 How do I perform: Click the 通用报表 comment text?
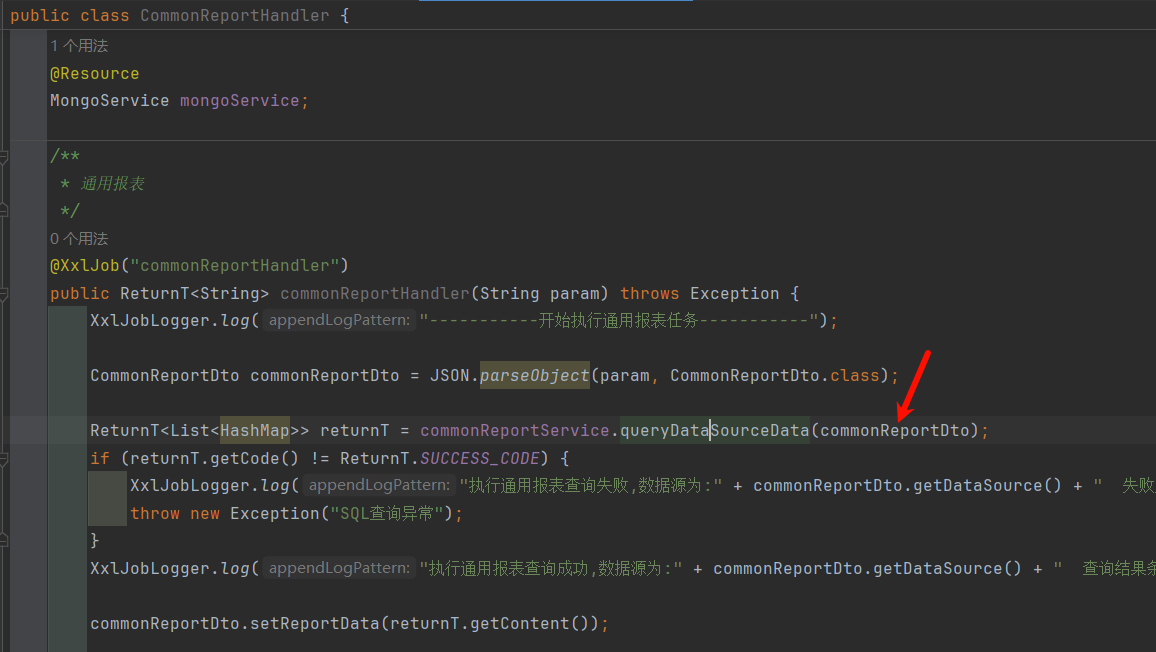[112, 184]
